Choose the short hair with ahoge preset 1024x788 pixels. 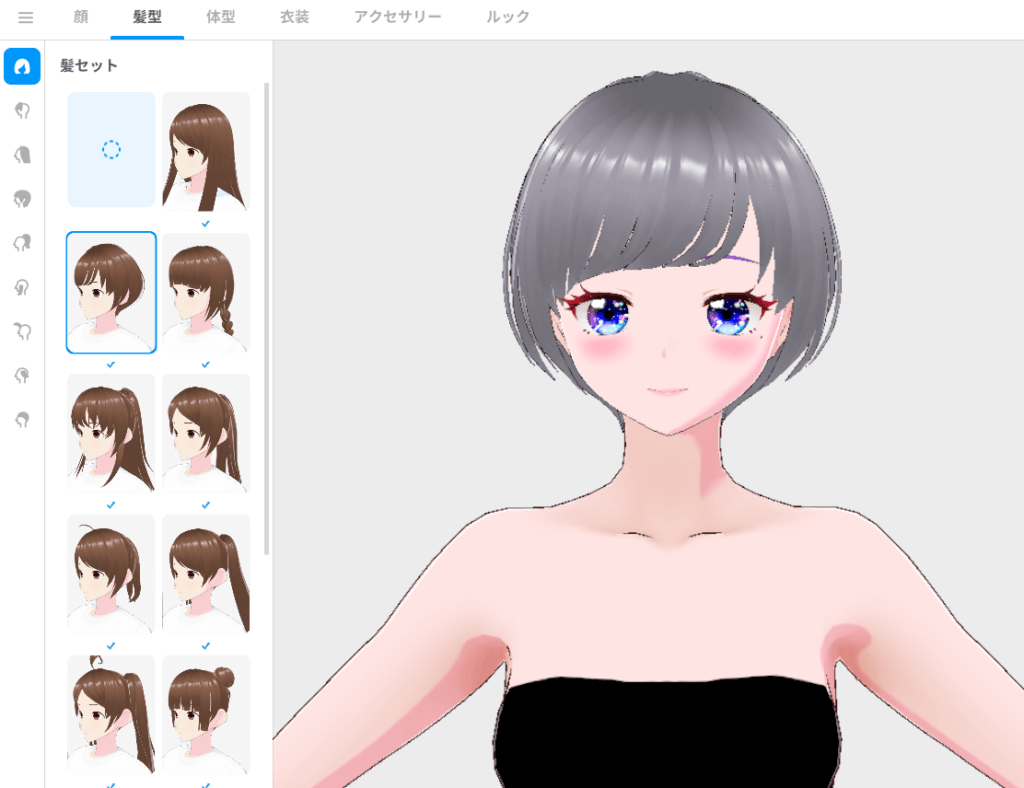click(x=111, y=574)
